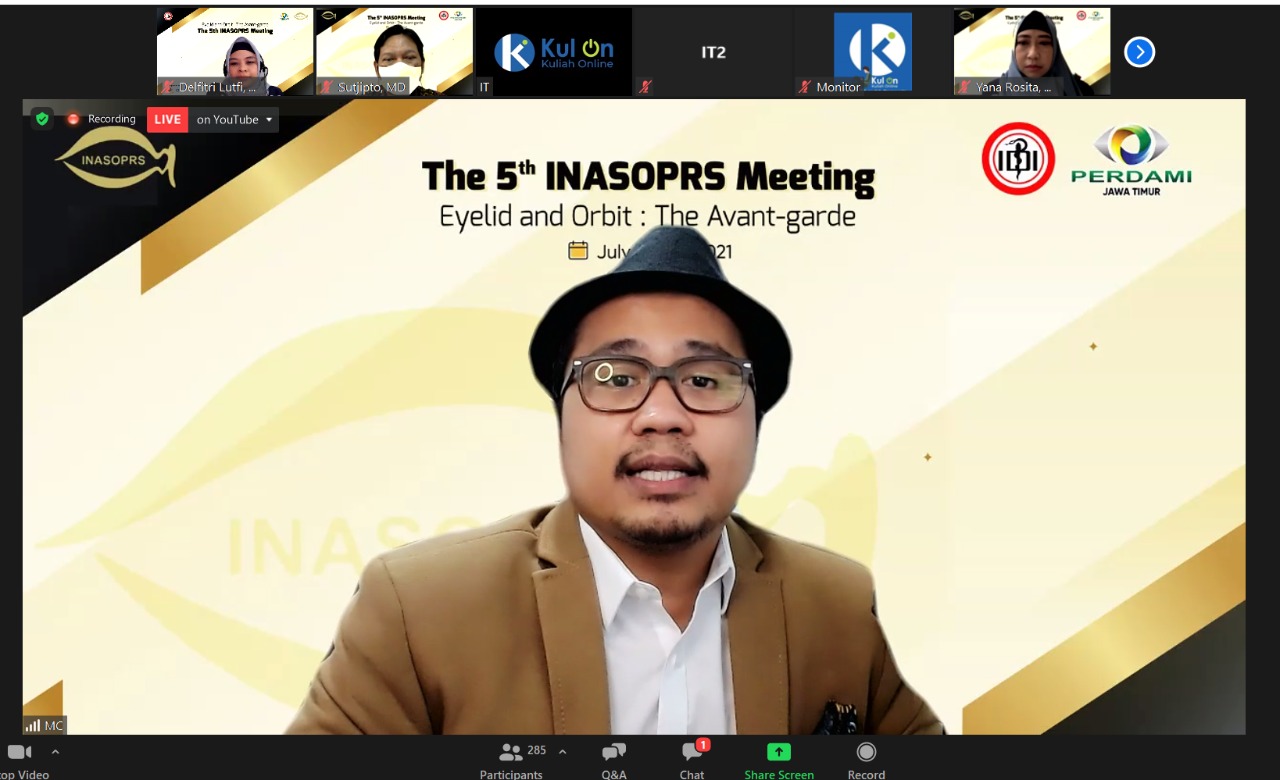Click the muted mic icon on Yana Rosita
Image resolution: width=1280 pixels, height=780 pixels.
pos(964,87)
